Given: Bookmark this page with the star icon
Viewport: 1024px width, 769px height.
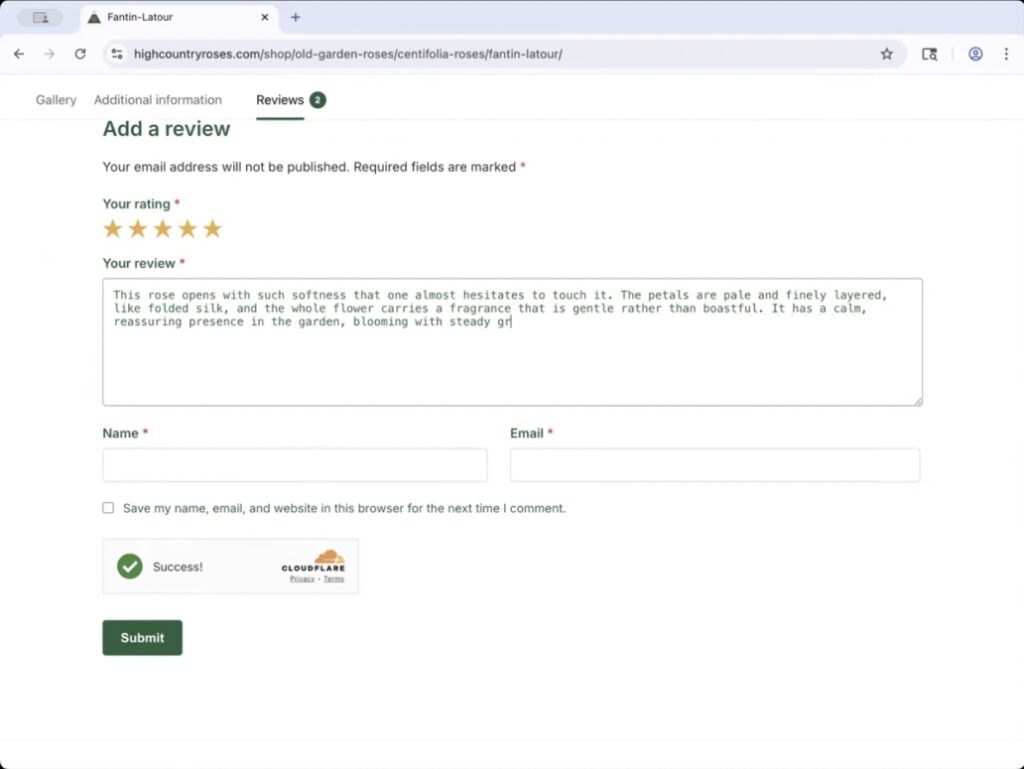Looking at the screenshot, I should coord(886,54).
